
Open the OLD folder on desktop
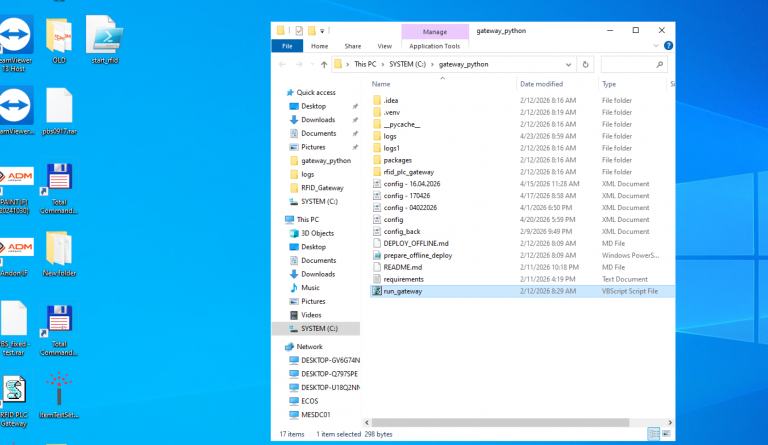click(x=59, y=42)
